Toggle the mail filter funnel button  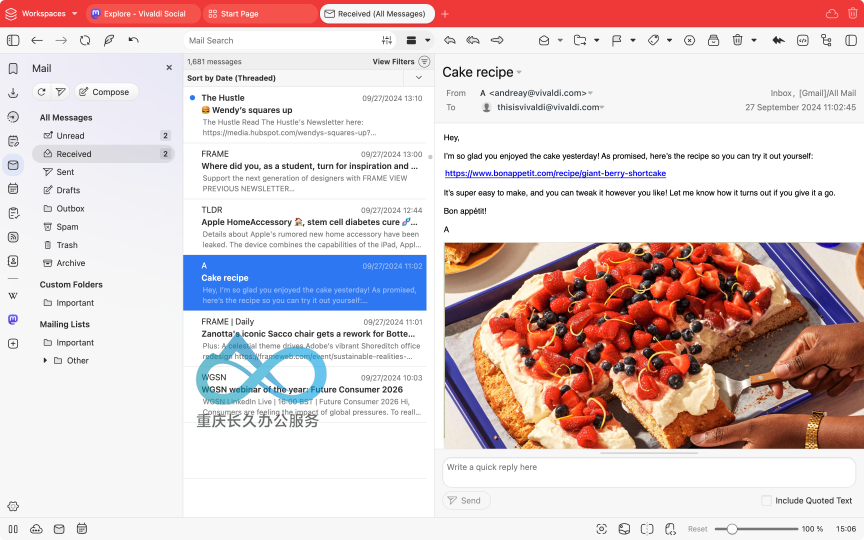(x=60, y=92)
